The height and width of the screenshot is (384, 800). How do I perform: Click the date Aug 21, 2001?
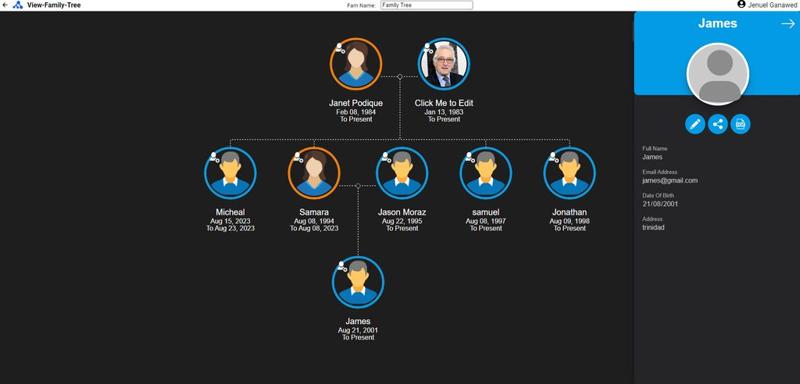pos(358,330)
